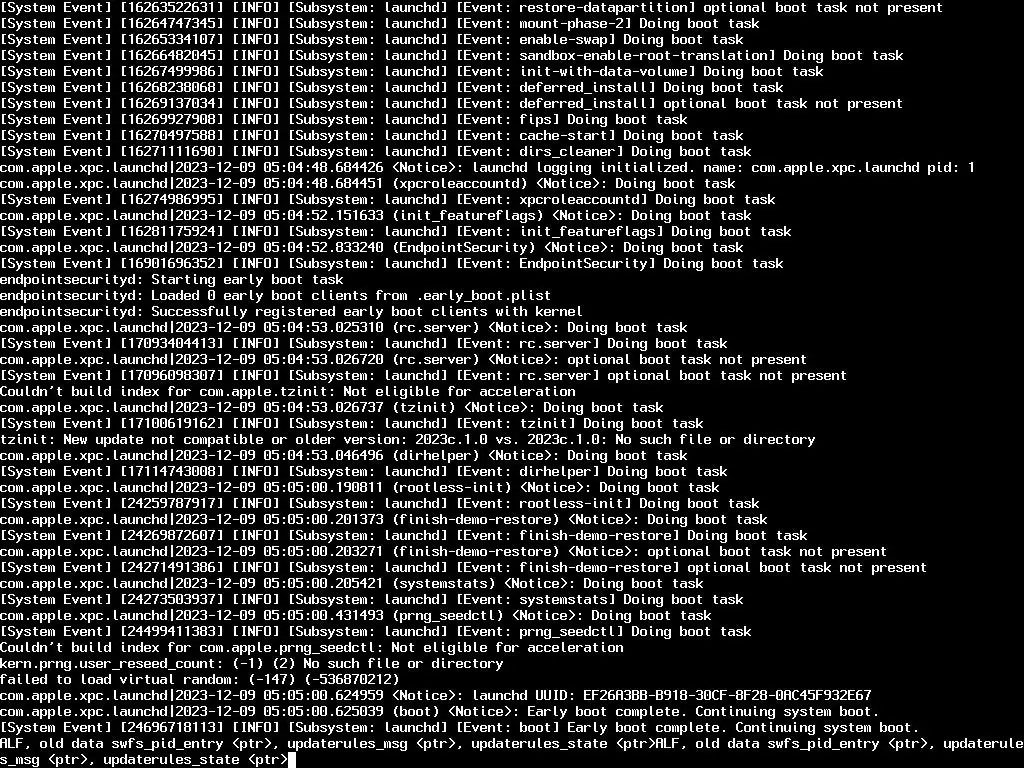Select the tzinit '2023c.1.0' version message
The image size is (1024, 768).
[x=408, y=440]
